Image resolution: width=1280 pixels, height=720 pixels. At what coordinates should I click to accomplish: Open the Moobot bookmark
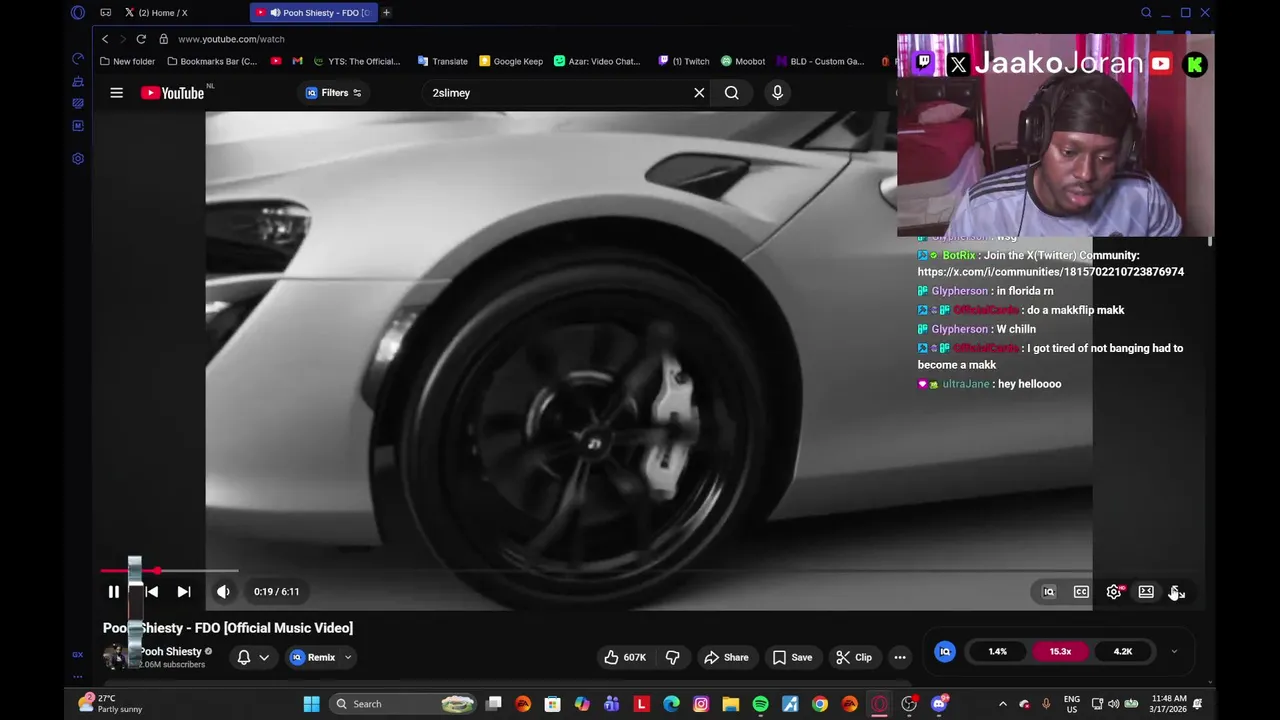pyautogui.click(x=743, y=61)
